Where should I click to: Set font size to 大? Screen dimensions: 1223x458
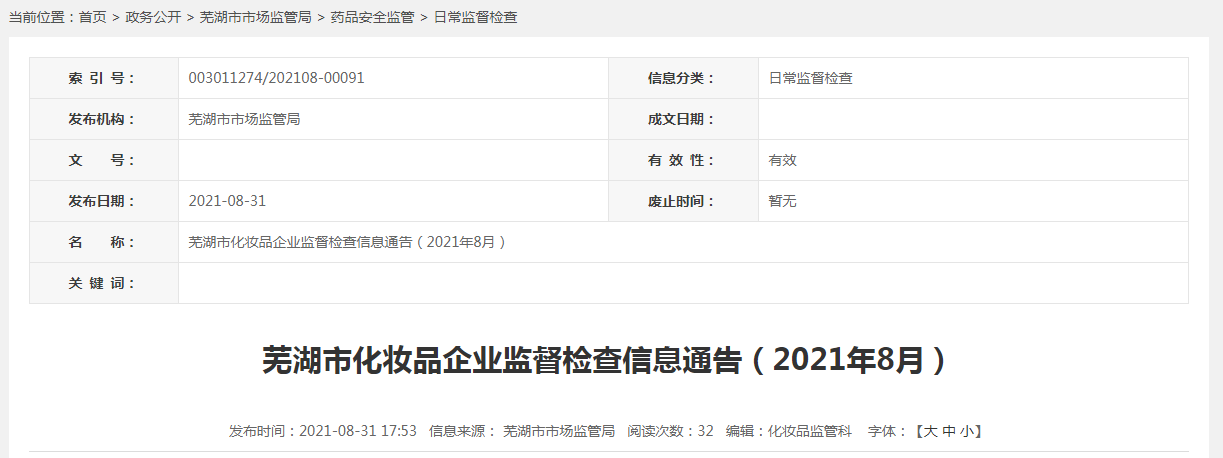click(x=930, y=431)
